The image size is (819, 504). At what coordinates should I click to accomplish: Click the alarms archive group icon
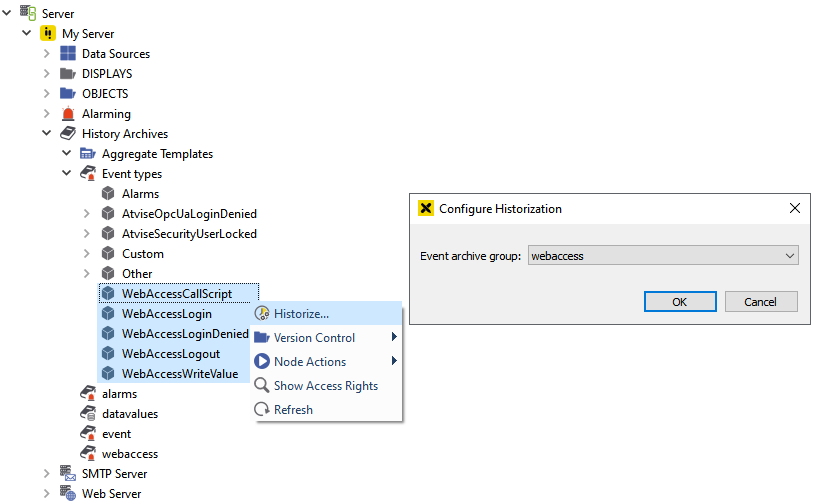(x=88, y=393)
